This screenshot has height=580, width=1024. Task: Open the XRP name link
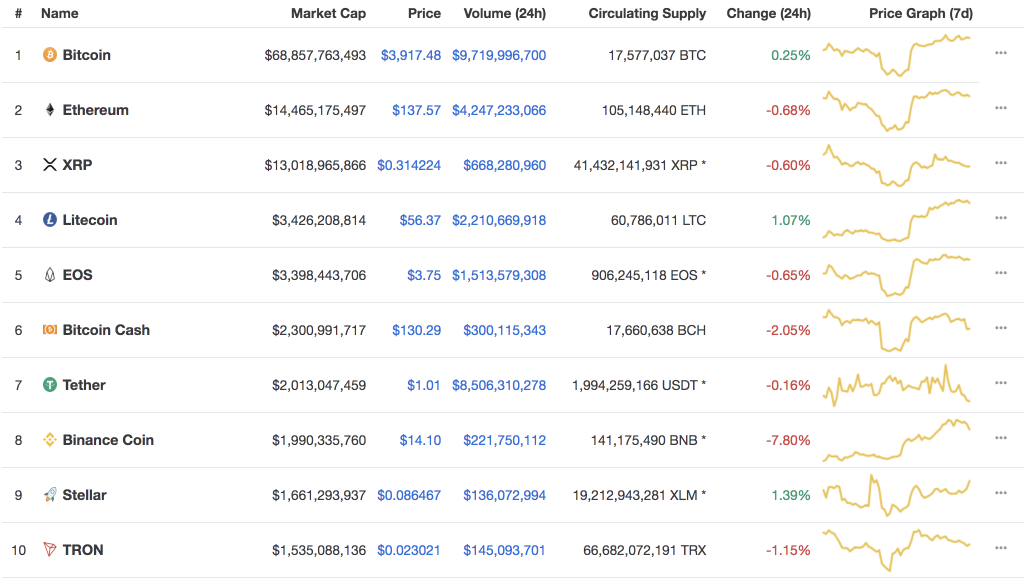pos(77,165)
